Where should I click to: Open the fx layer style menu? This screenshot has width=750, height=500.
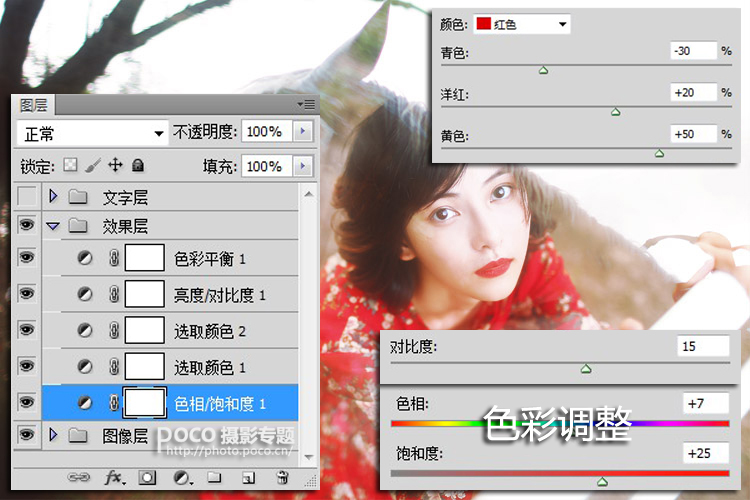pyautogui.click(x=114, y=477)
